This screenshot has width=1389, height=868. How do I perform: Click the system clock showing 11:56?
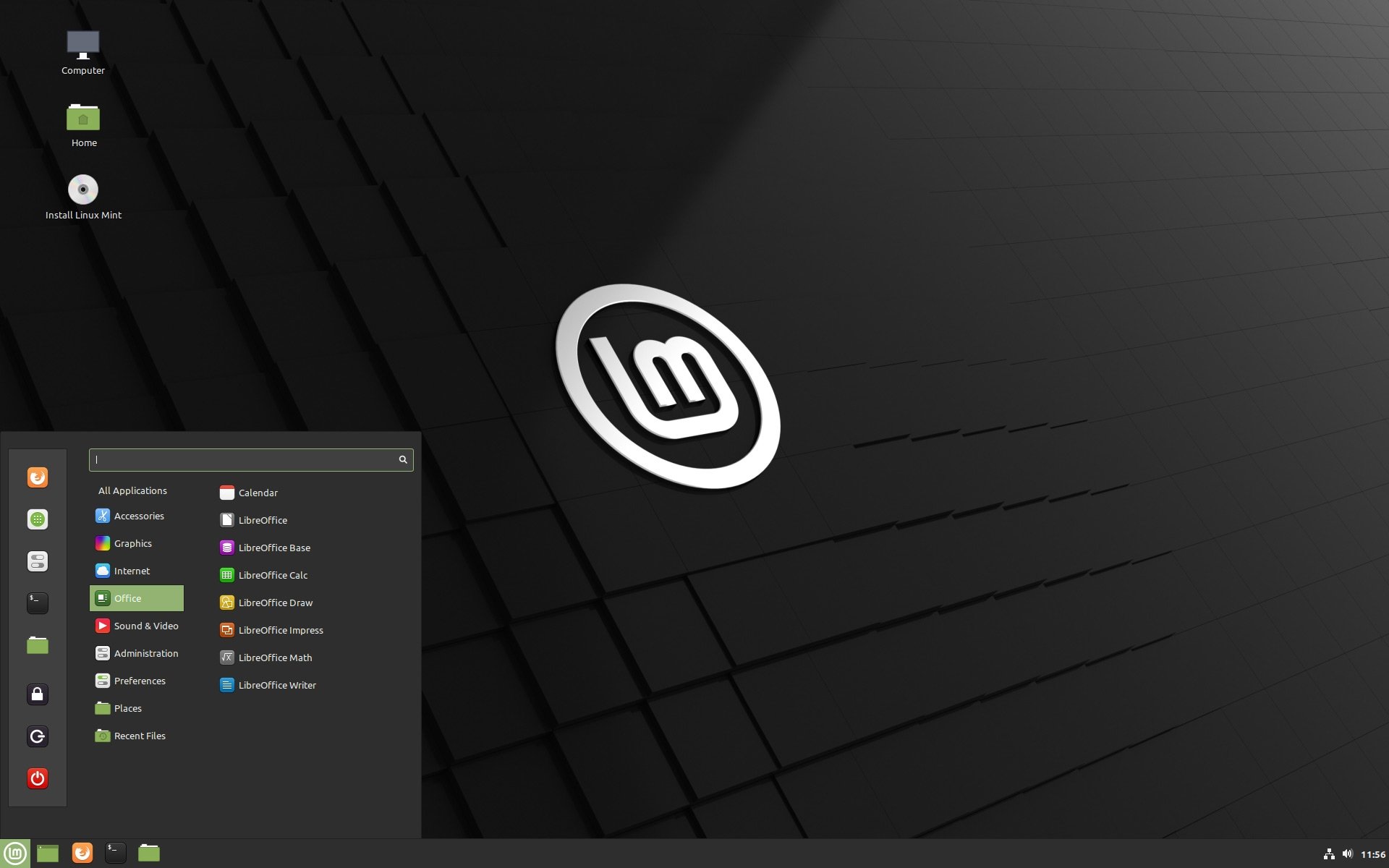[1369, 852]
